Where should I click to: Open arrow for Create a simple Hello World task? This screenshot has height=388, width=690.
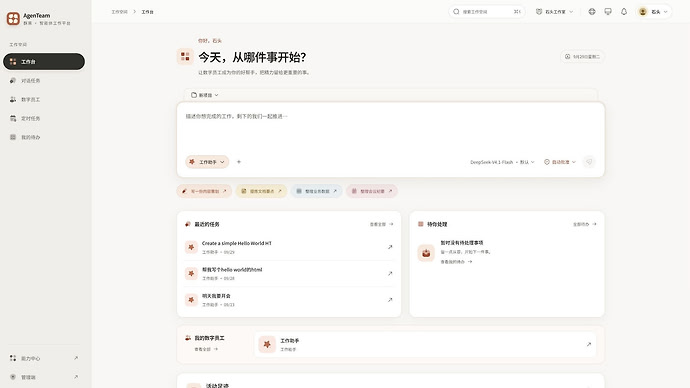click(390, 247)
